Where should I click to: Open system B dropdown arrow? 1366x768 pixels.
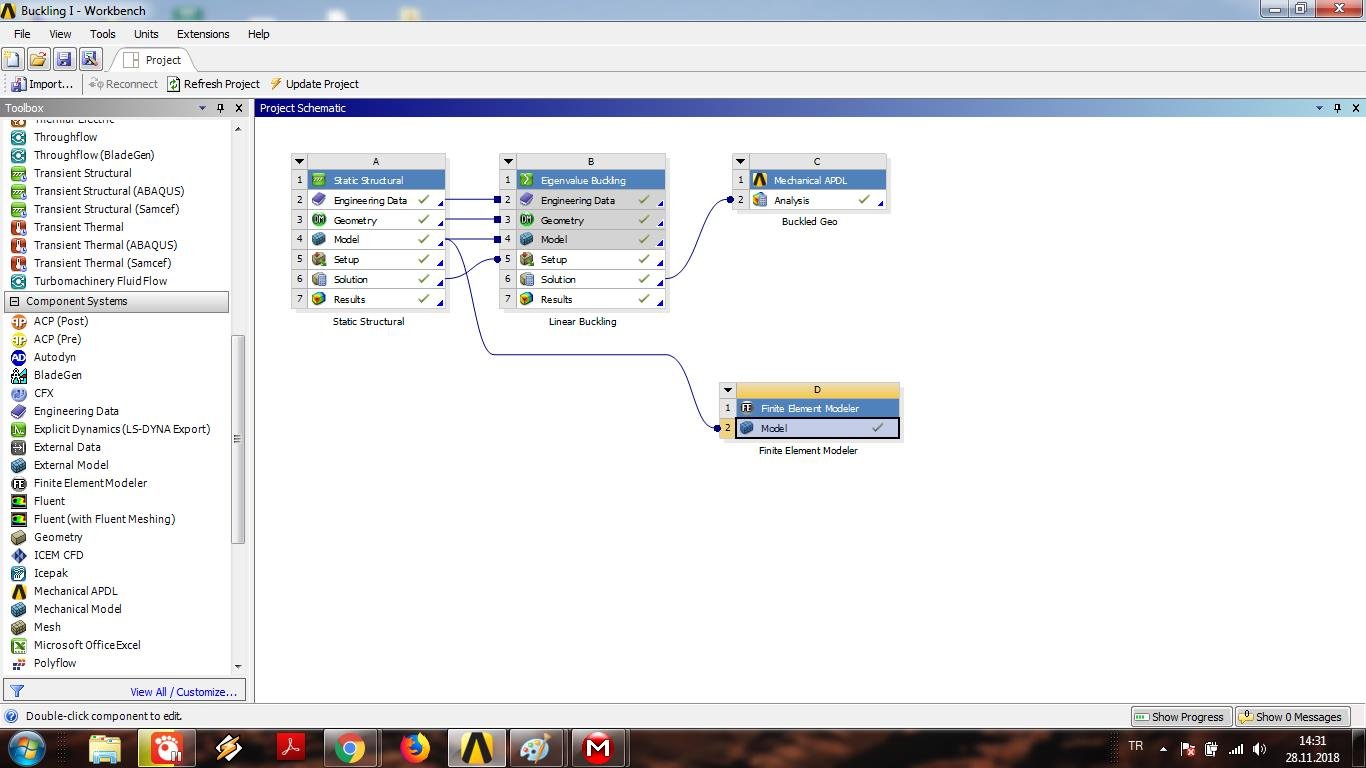[x=508, y=161]
